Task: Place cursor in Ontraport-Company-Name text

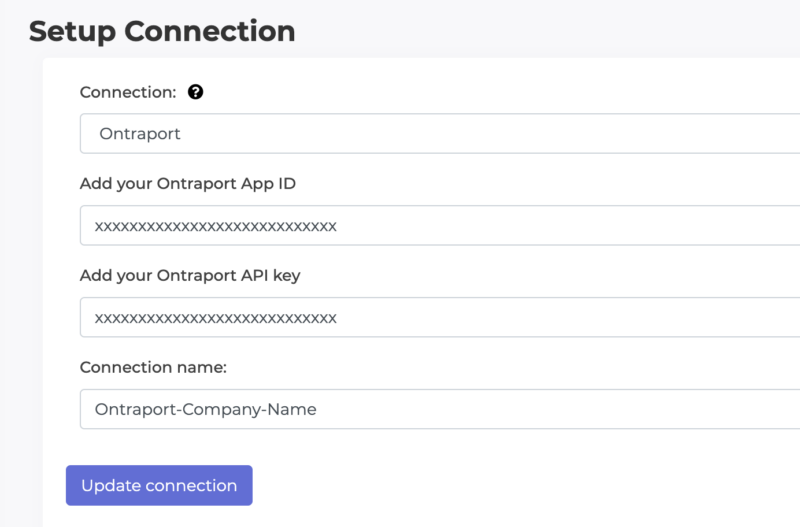Action: 206,409
